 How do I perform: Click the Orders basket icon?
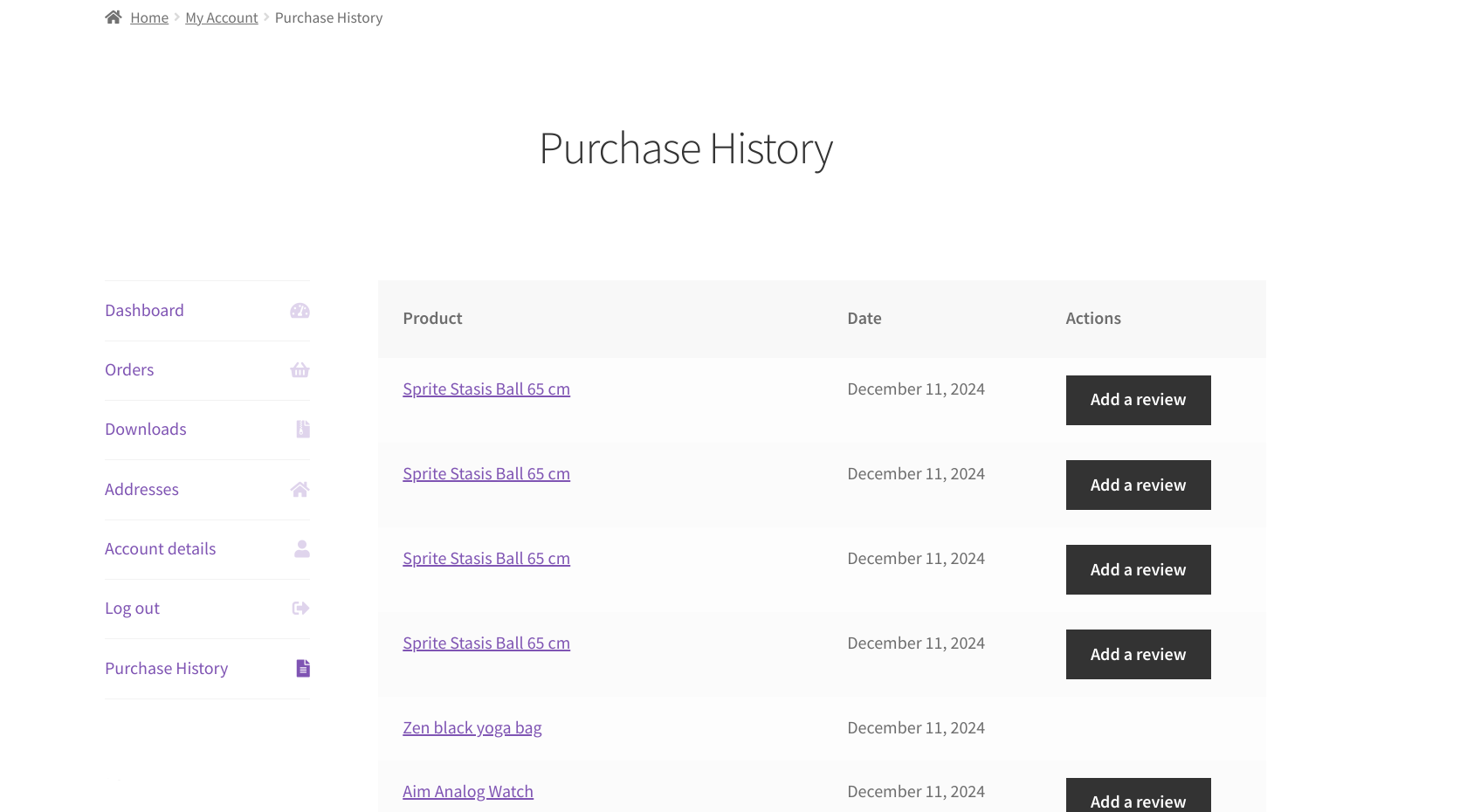(x=300, y=370)
